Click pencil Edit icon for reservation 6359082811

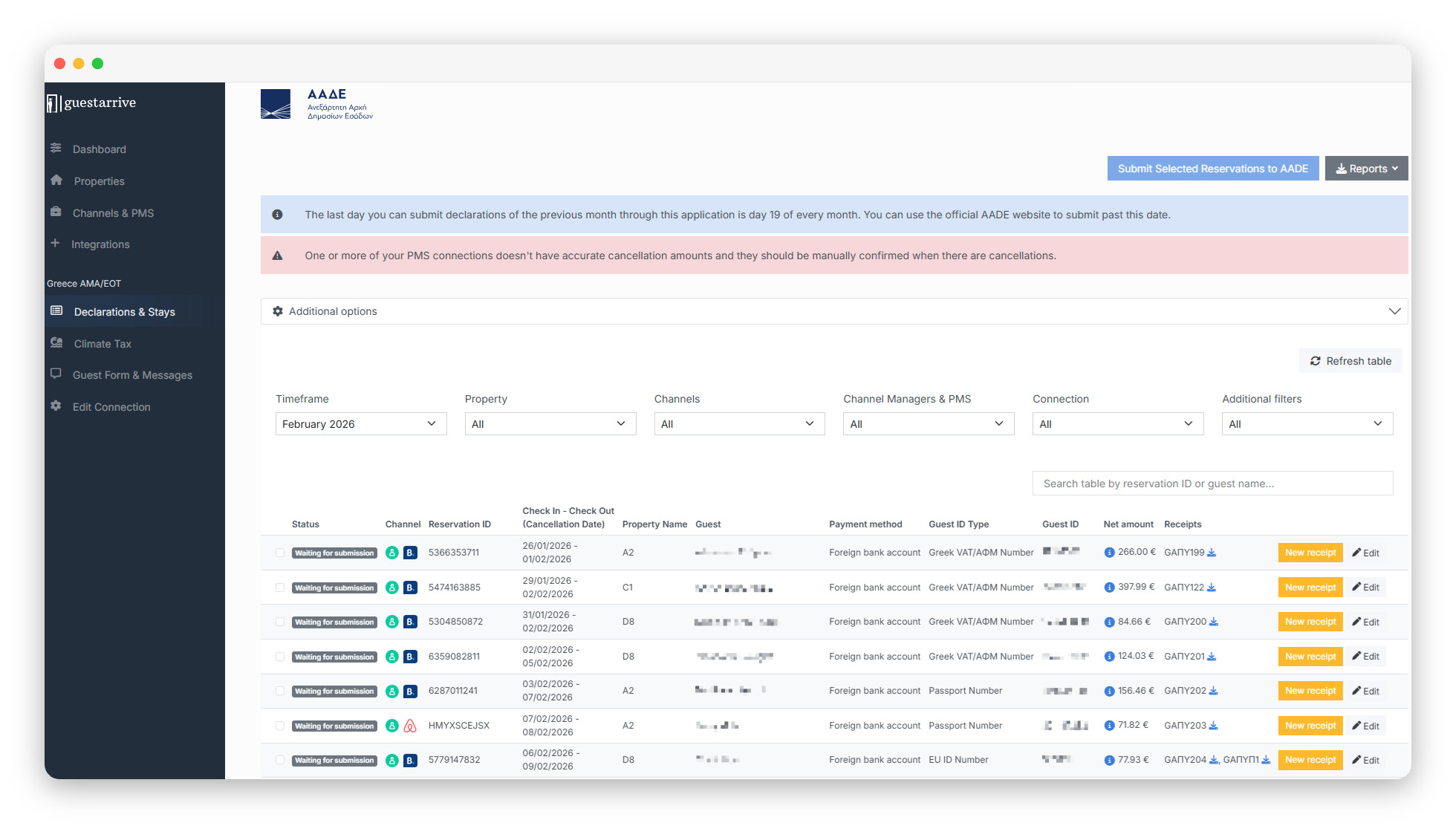click(1356, 657)
